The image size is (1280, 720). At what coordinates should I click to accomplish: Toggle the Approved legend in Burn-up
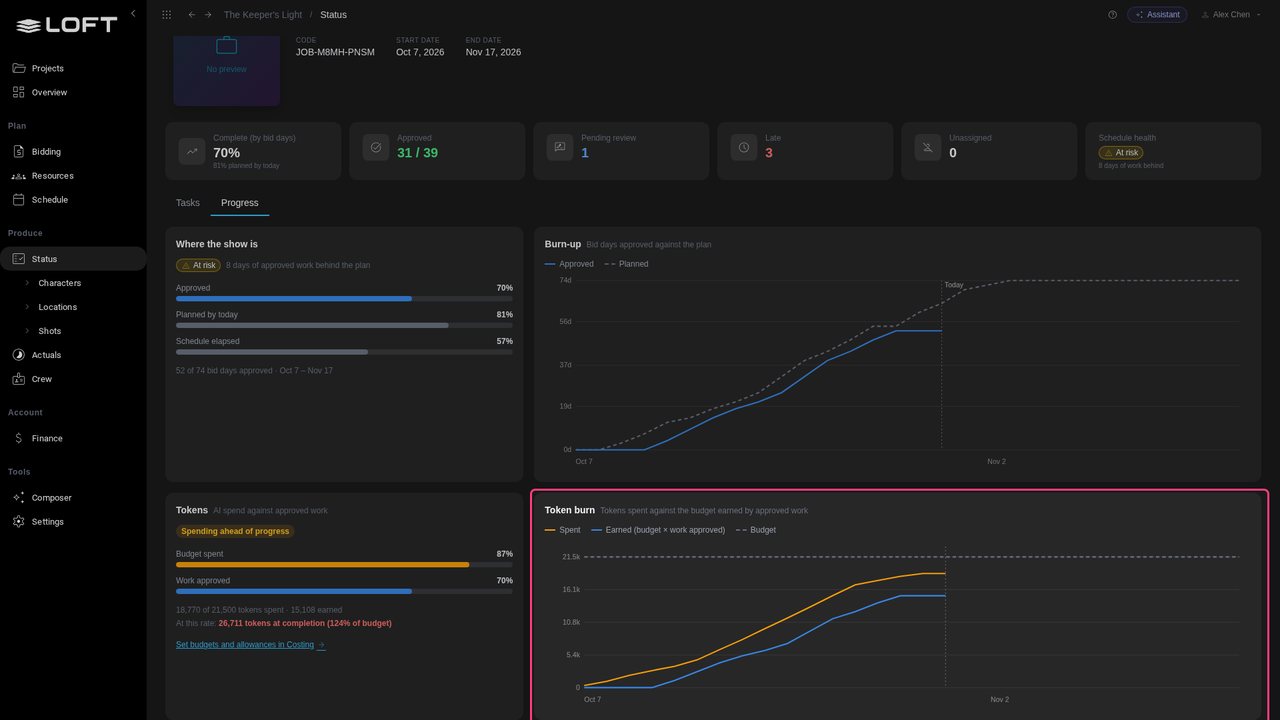pyautogui.click(x=570, y=264)
